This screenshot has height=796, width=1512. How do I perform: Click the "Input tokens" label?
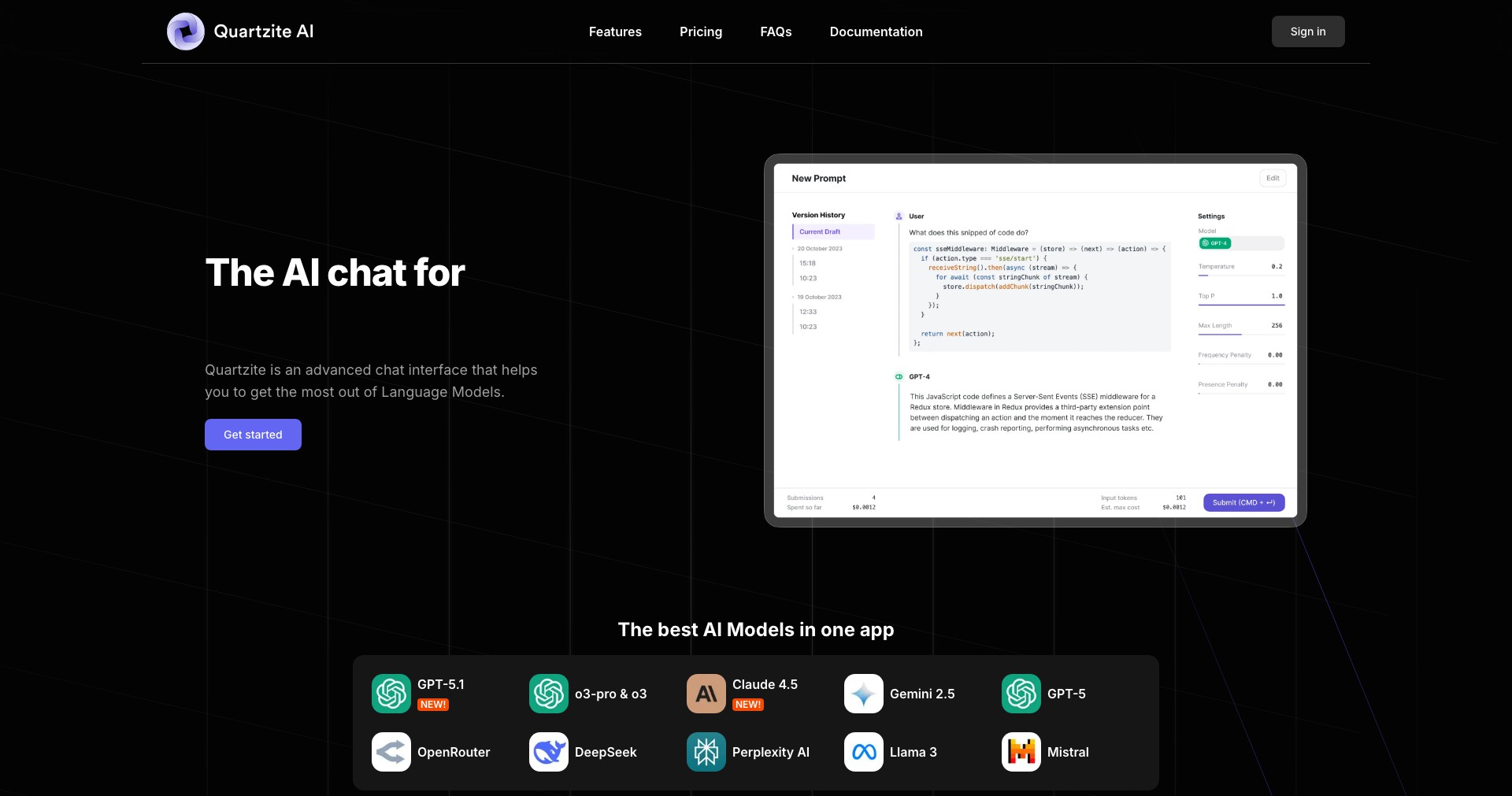[1119, 498]
